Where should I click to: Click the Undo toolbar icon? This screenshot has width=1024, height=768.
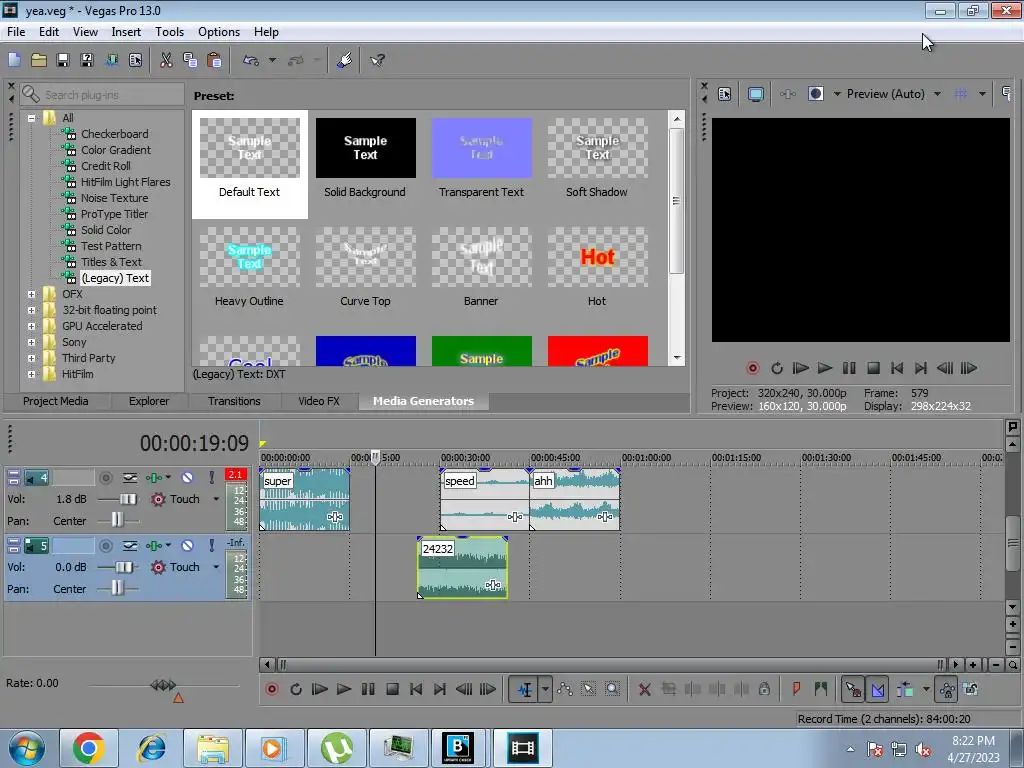[251, 60]
